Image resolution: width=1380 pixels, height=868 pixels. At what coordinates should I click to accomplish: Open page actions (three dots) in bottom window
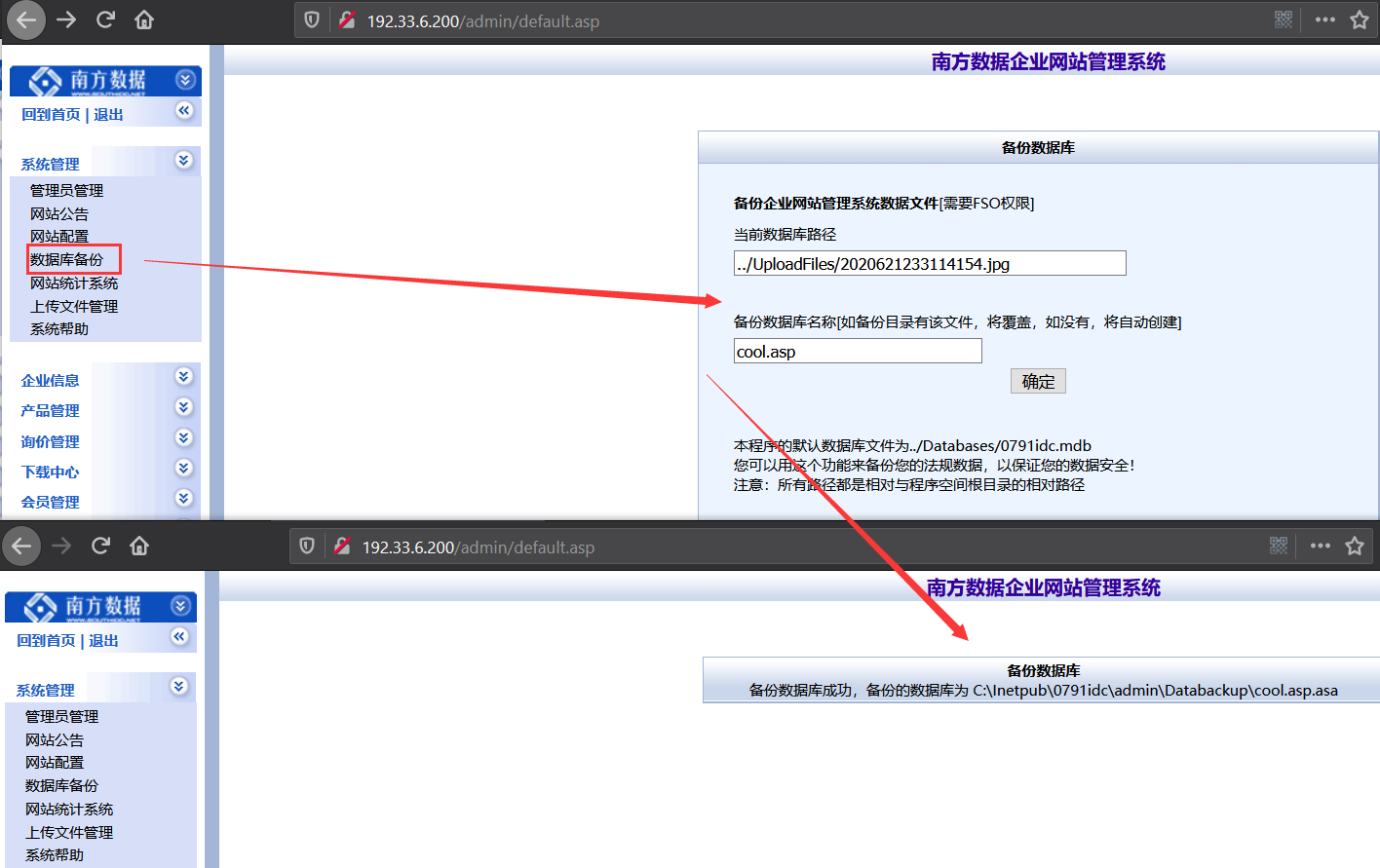(x=1320, y=546)
